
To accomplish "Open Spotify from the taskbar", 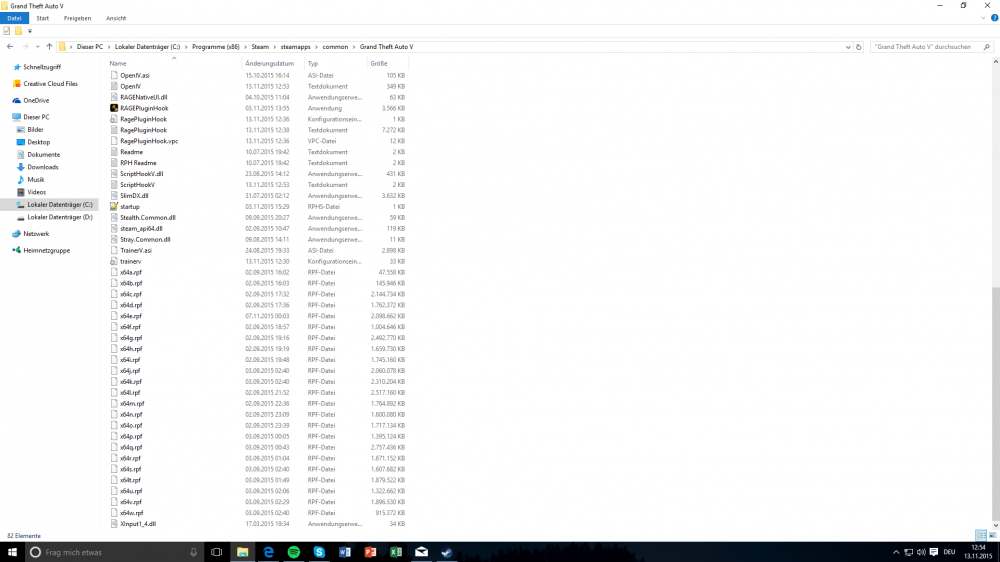I will click(293, 552).
